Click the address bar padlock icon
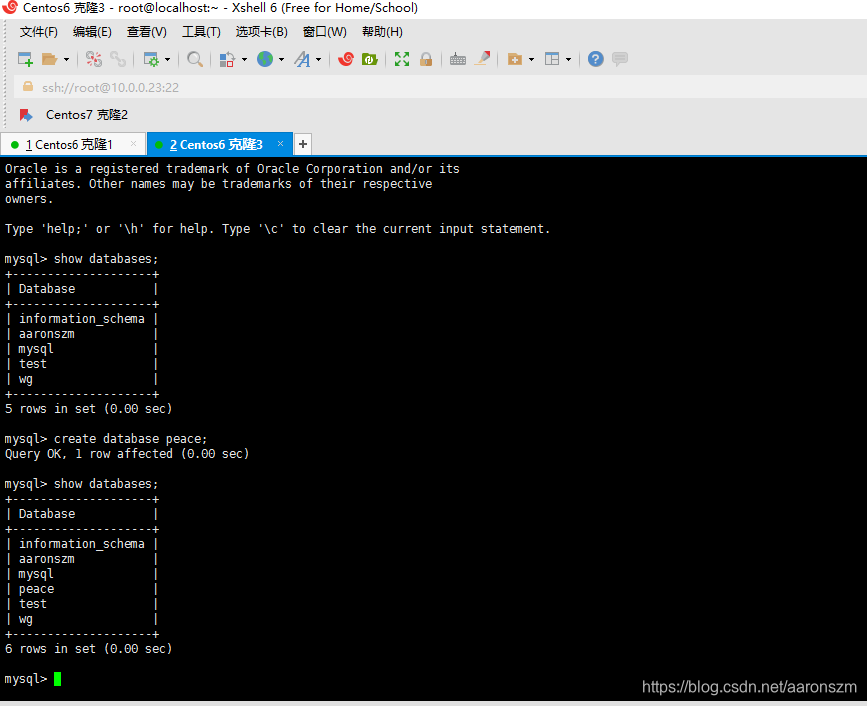This screenshot has height=706, width=867. (28, 87)
